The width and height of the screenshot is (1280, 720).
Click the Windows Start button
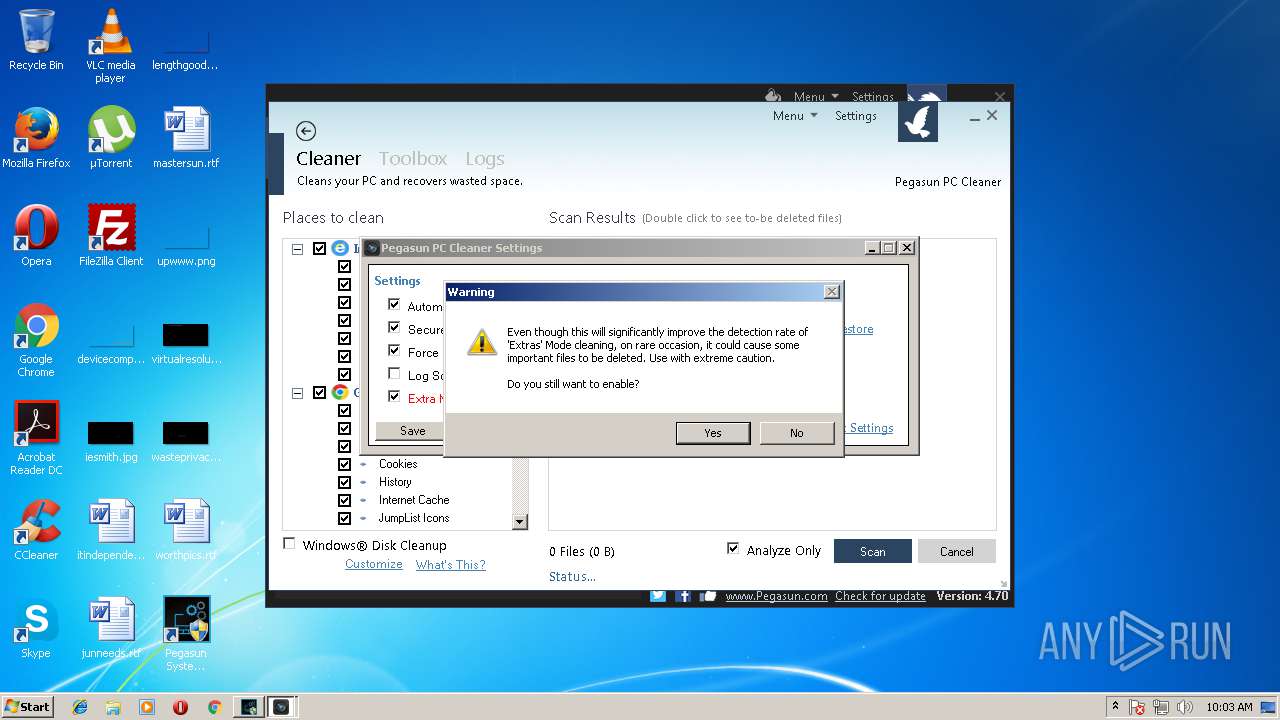coord(27,706)
